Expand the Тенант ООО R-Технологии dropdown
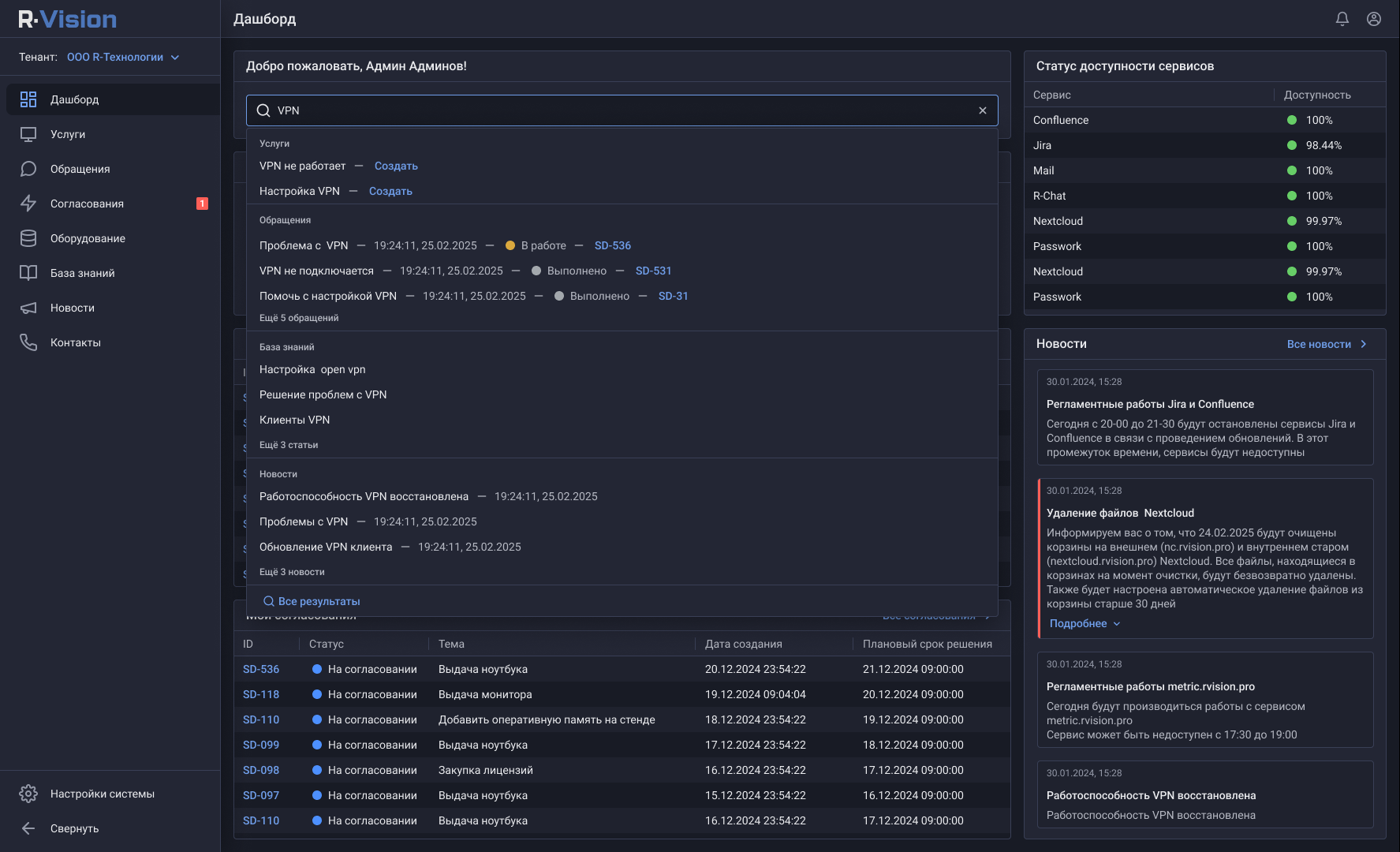This screenshot has height=852, width=1400. [123, 57]
